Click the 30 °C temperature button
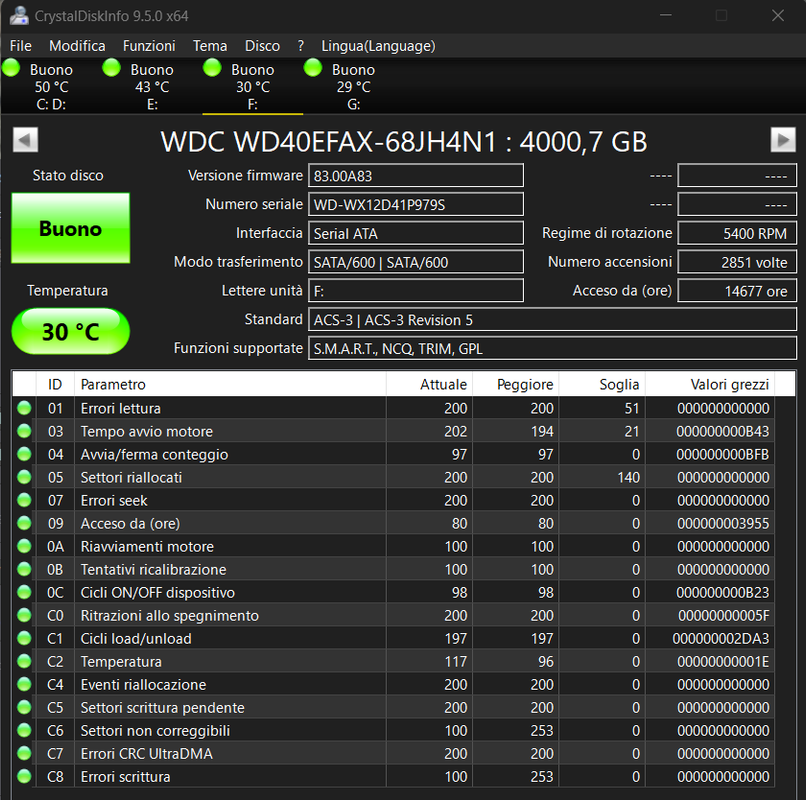Screen dimensions: 806x800 70,331
